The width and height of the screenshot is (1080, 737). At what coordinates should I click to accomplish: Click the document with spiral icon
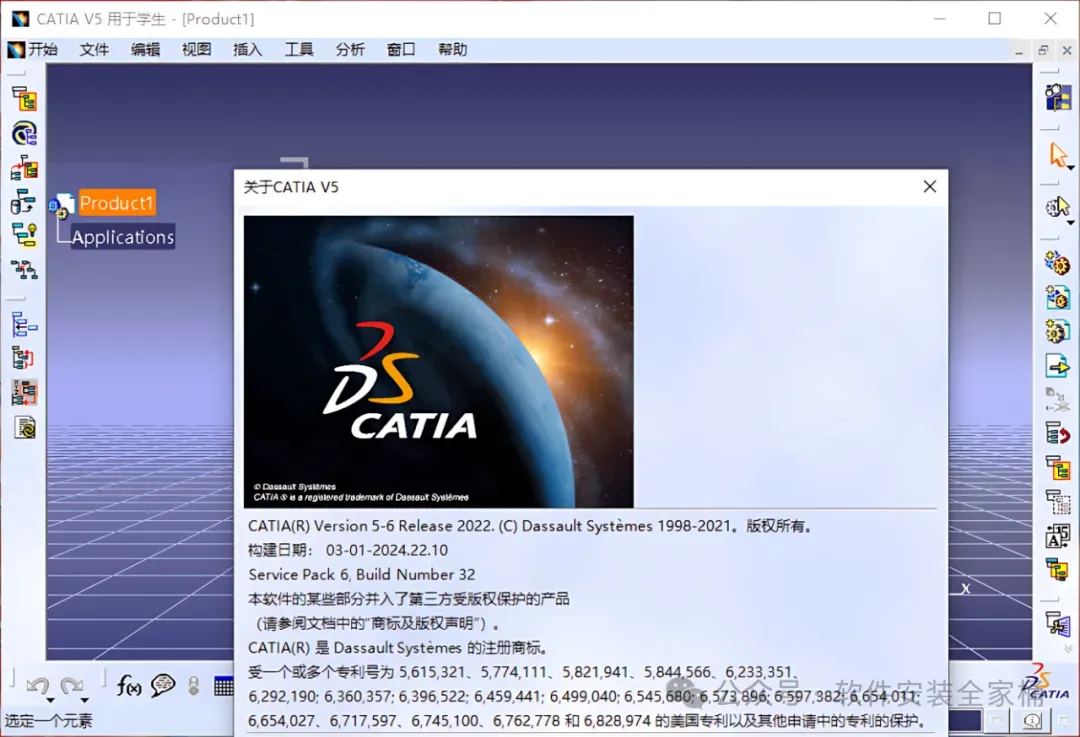click(24, 428)
